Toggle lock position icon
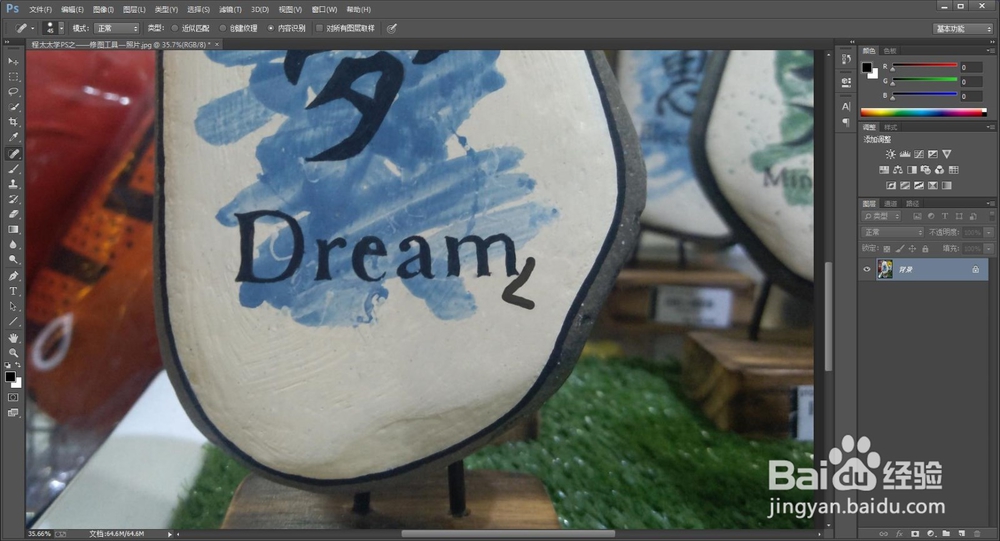The height and width of the screenshot is (541, 1000). [912, 249]
